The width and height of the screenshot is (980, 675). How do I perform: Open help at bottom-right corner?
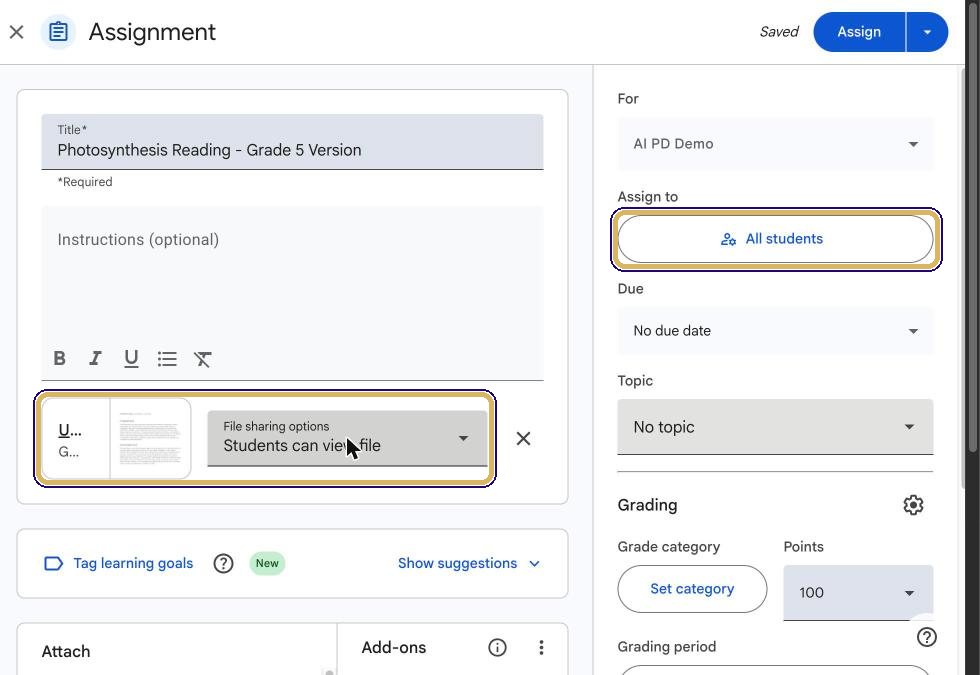click(x=926, y=637)
